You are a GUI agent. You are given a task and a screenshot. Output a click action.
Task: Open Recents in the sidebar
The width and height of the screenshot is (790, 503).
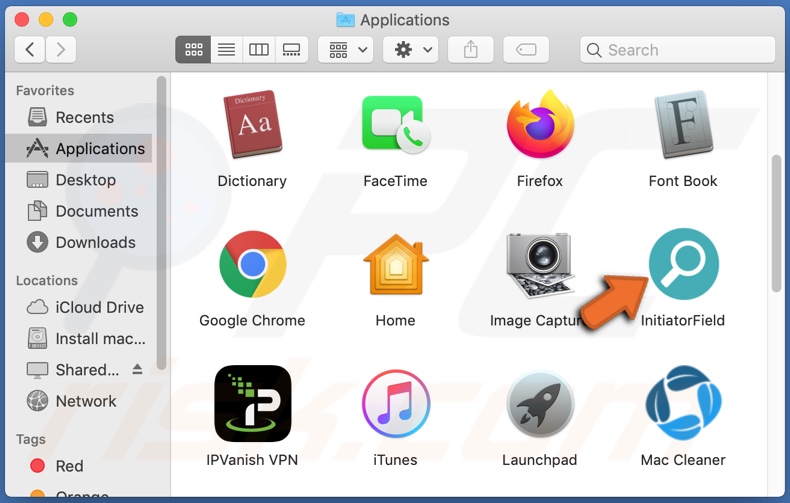click(81, 117)
